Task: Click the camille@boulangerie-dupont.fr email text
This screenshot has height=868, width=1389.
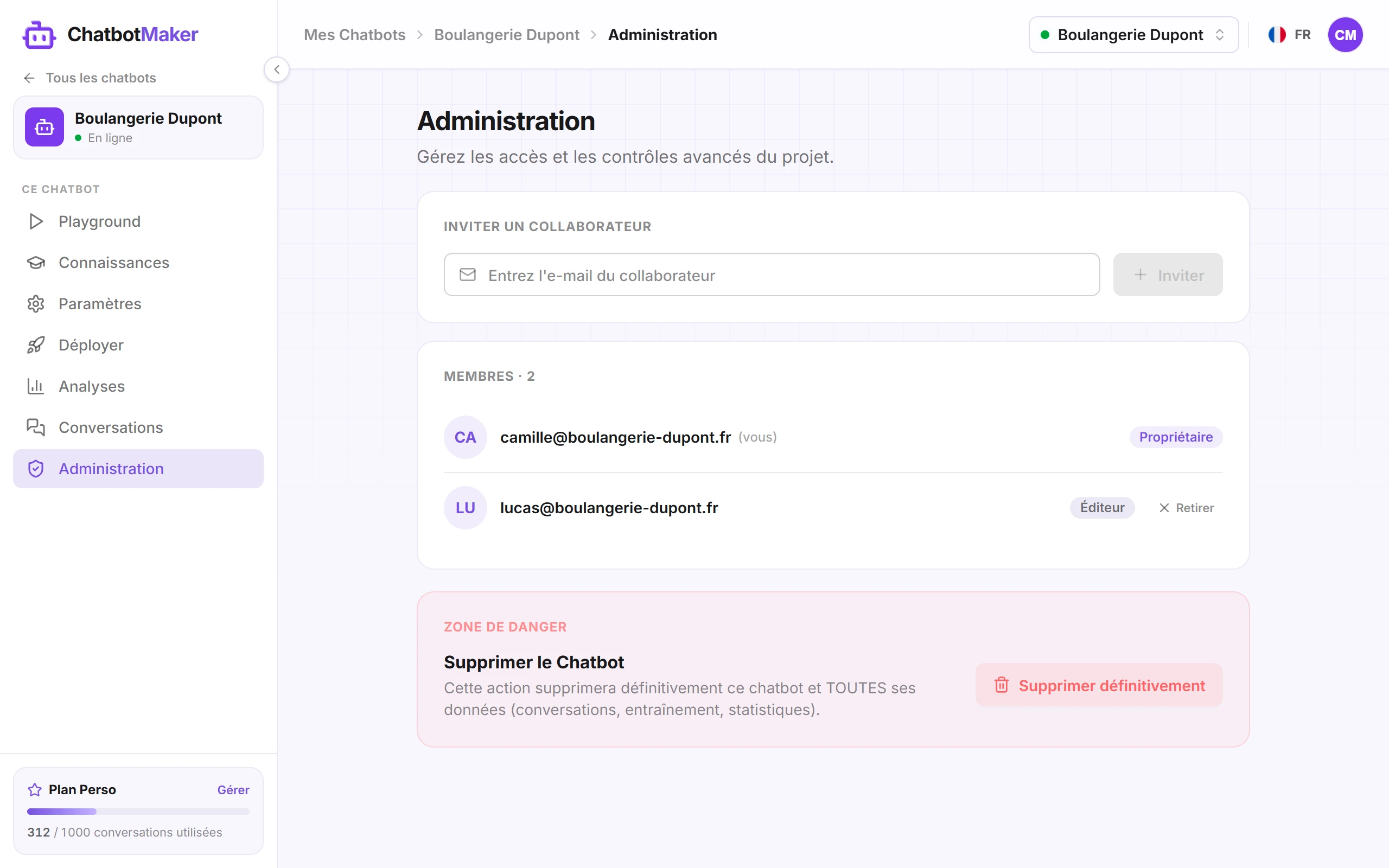Action: tap(615, 437)
